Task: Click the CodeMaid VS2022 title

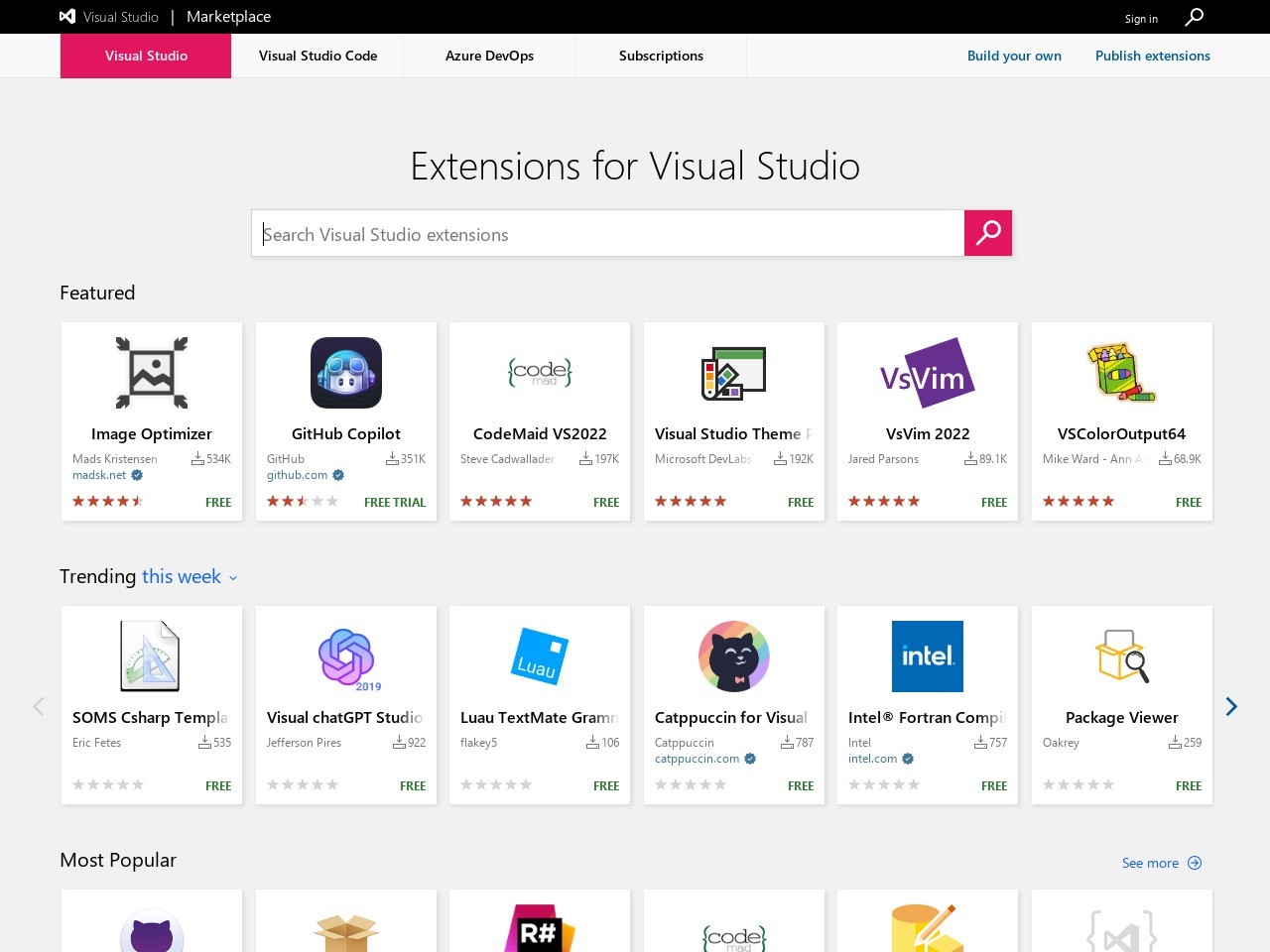Action: (540, 434)
